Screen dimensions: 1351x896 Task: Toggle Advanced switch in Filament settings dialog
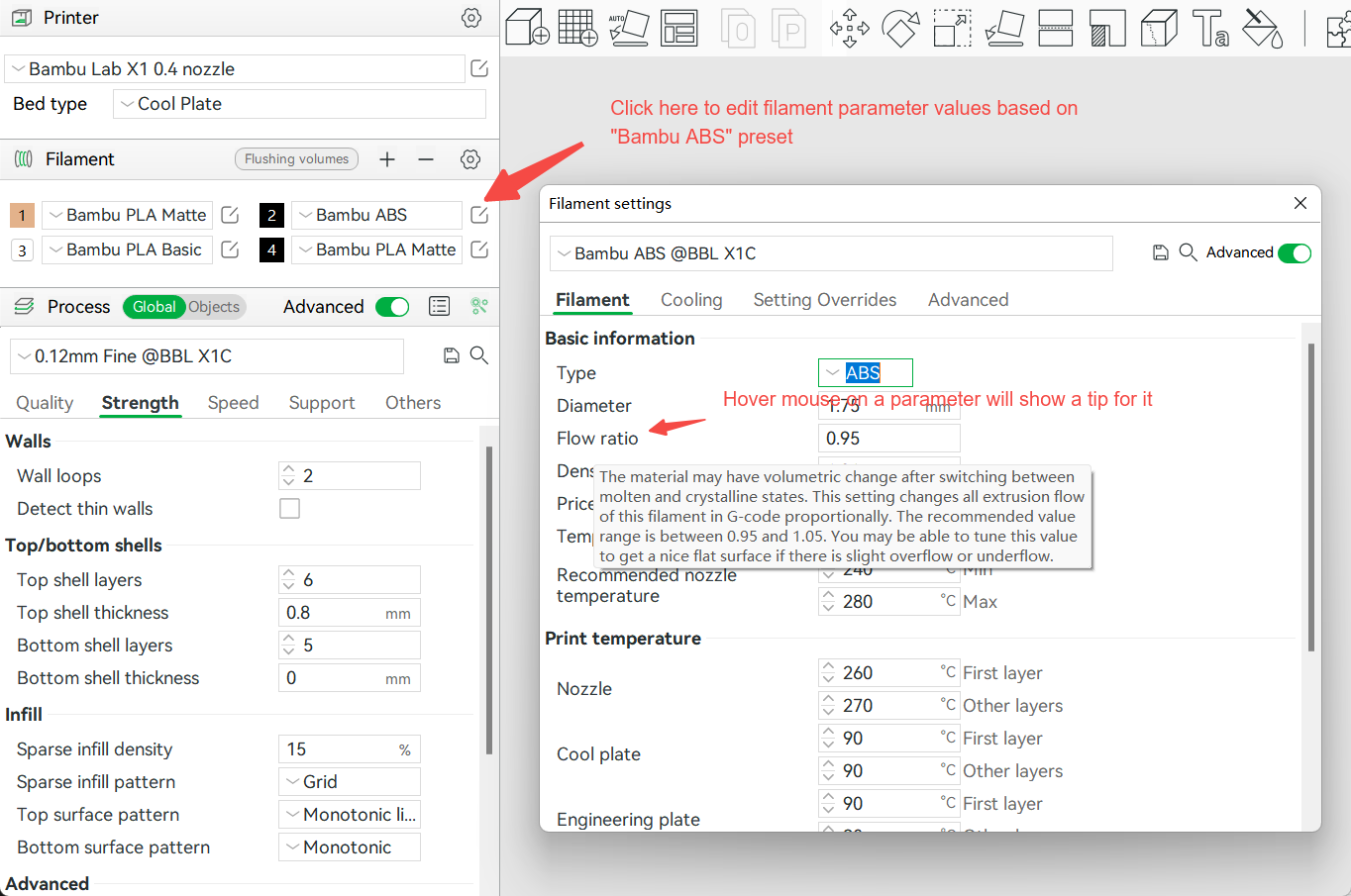1295,252
